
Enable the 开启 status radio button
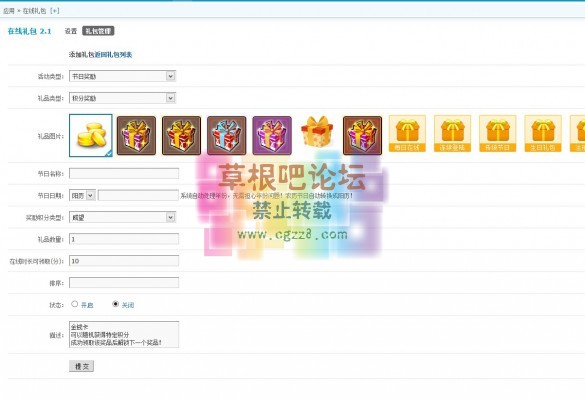click(x=75, y=304)
